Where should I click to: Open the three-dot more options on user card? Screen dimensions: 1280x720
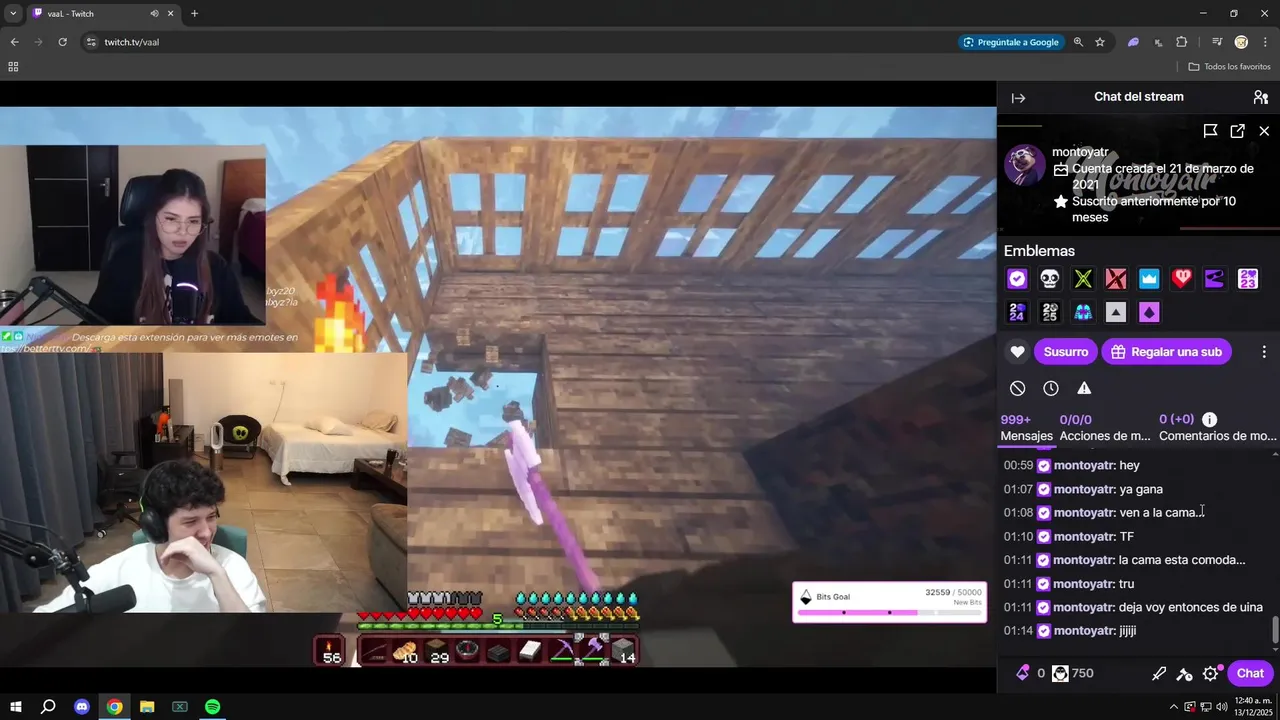pyautogui.click(x=1264, y=352)
